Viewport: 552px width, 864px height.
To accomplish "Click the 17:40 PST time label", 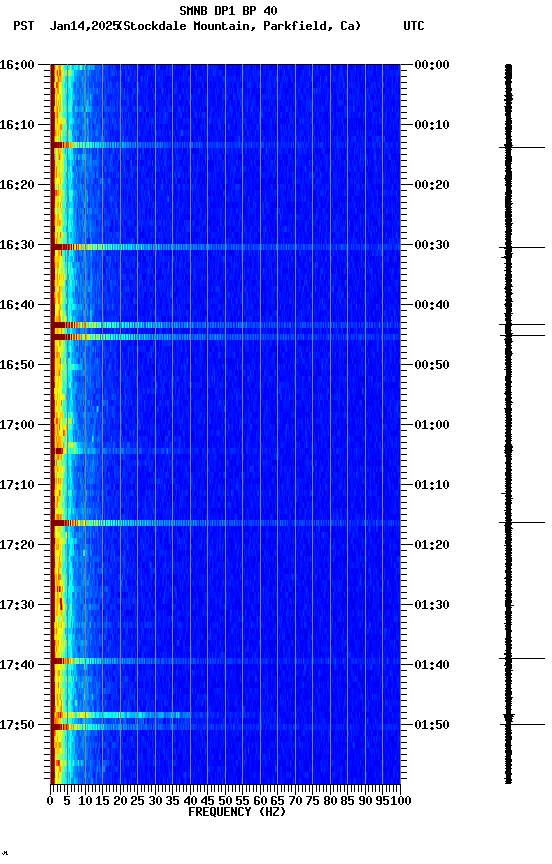I will (17, 665).
